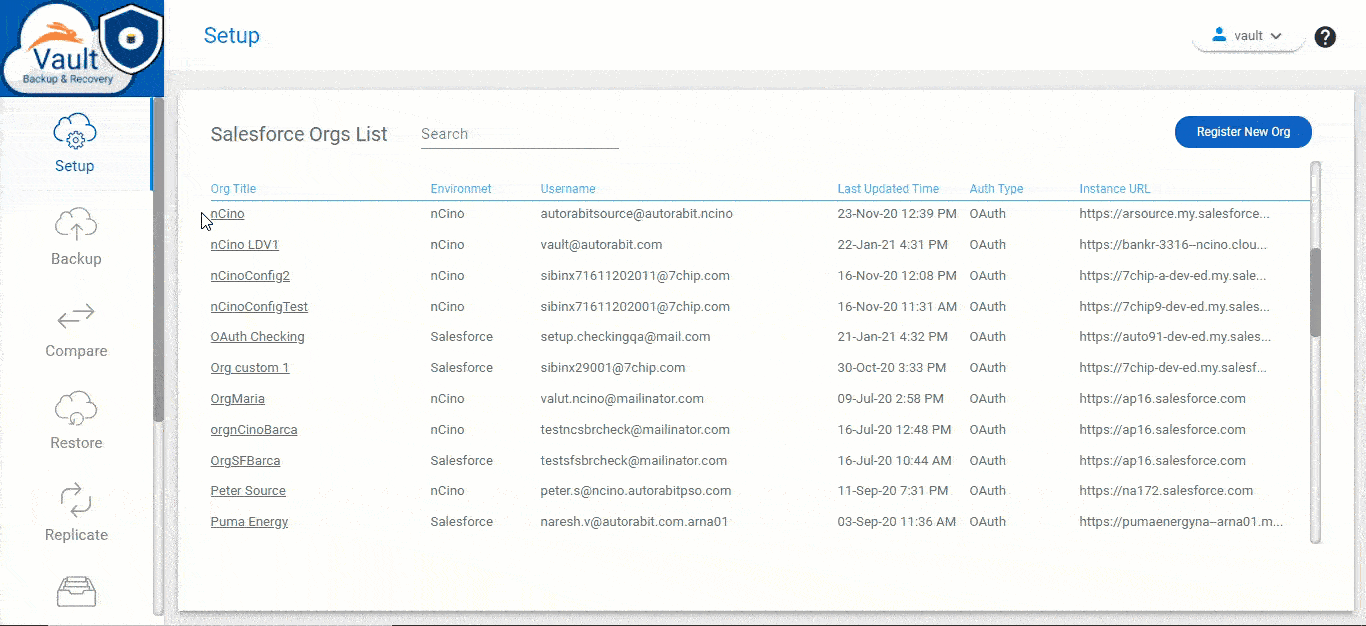Click timestamp 22-Jan-21 4:31 PM
The image size is (1366, 626).
coord(893,245)
